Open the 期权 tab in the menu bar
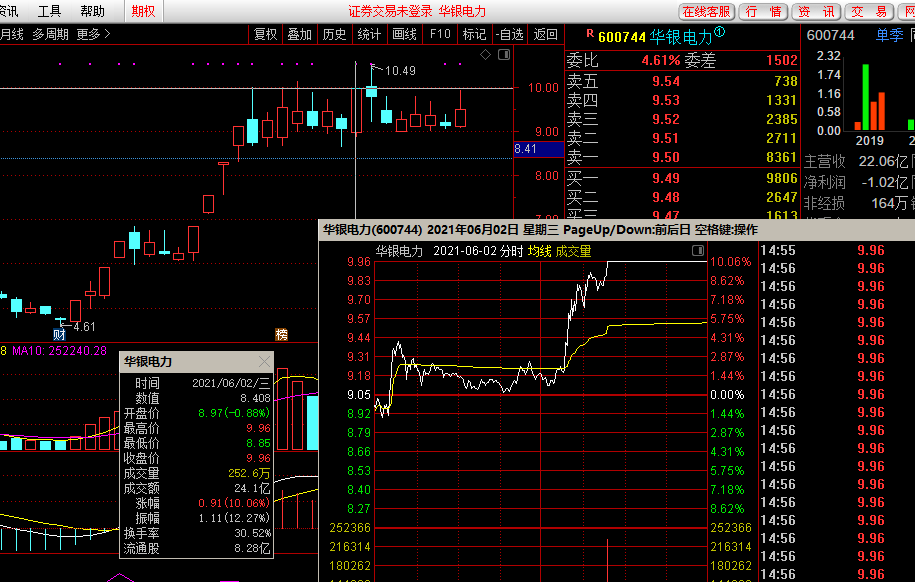Screen dimensions: 915x582 pyautogui.click(x=143, y=11)
